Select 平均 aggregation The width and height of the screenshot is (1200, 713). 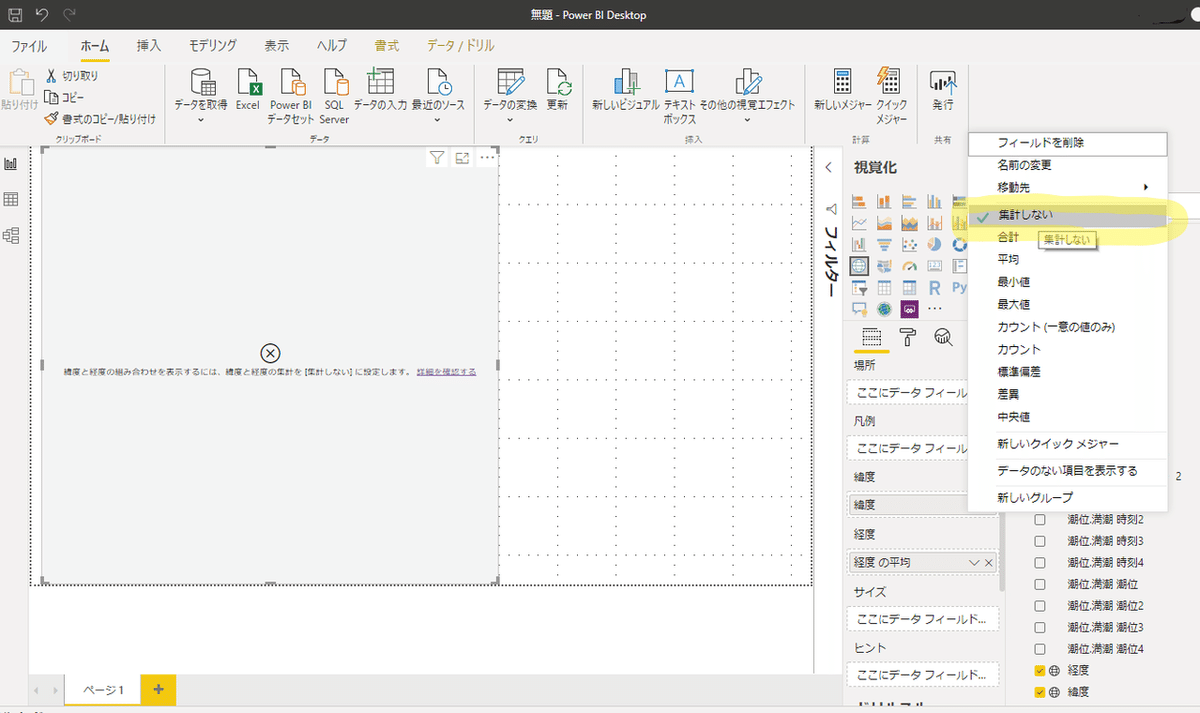(x=1068, y=259)
